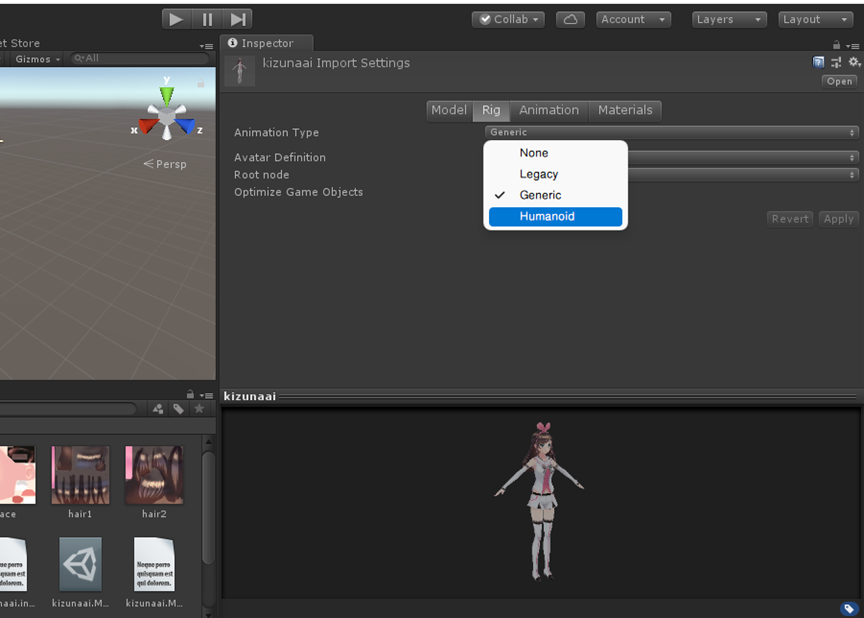Click the scene orientation gizmo Y axis cone
The image size is (864, 618).
(x=167, y=95)
